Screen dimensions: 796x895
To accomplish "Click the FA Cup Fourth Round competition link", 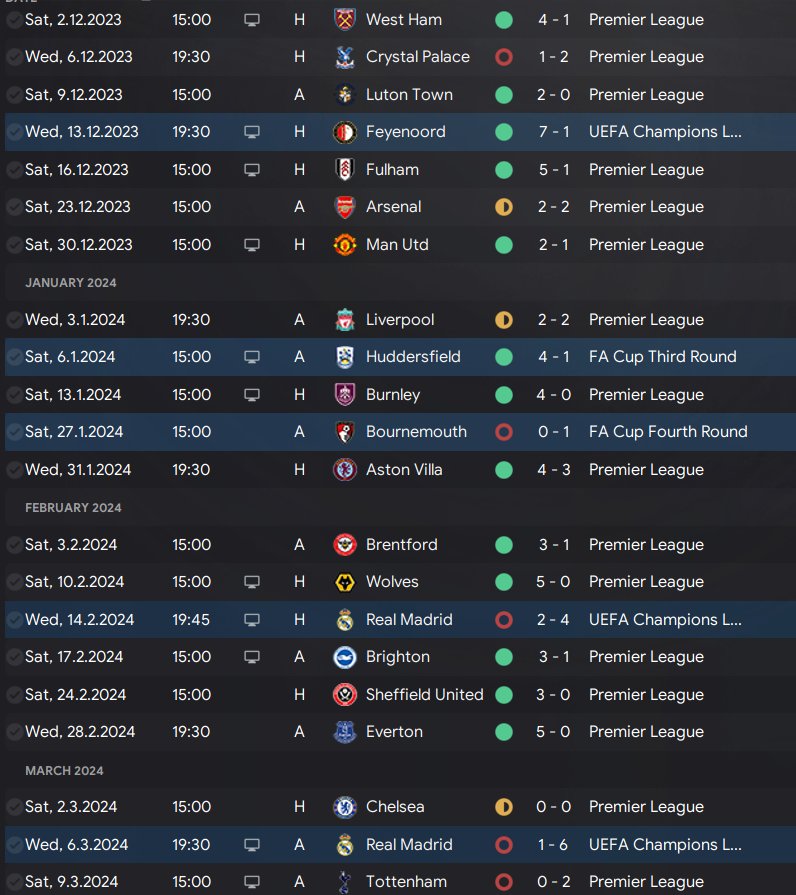I will (667, 432).
